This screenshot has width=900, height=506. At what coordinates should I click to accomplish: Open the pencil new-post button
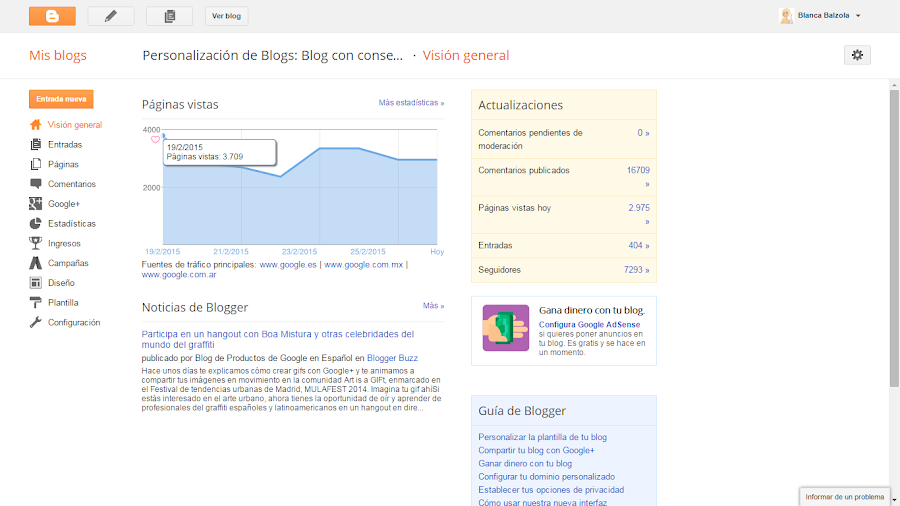(x=111, y=16)
